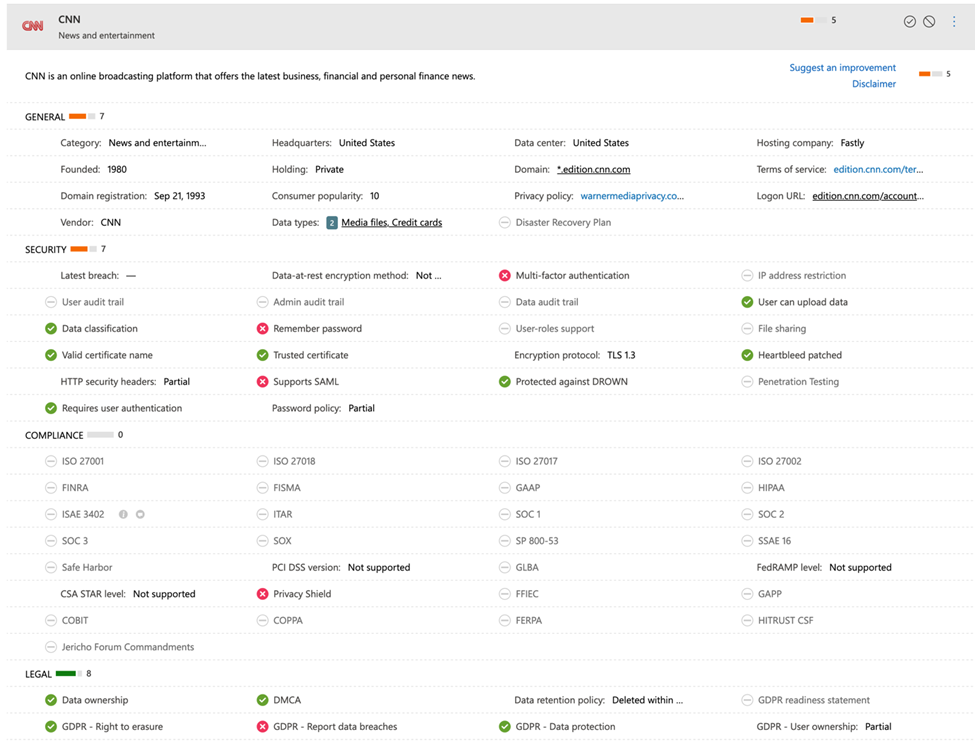
Task: Click the grey dash icon beside Disaster Recovery Plan
Action: [505, 223]
